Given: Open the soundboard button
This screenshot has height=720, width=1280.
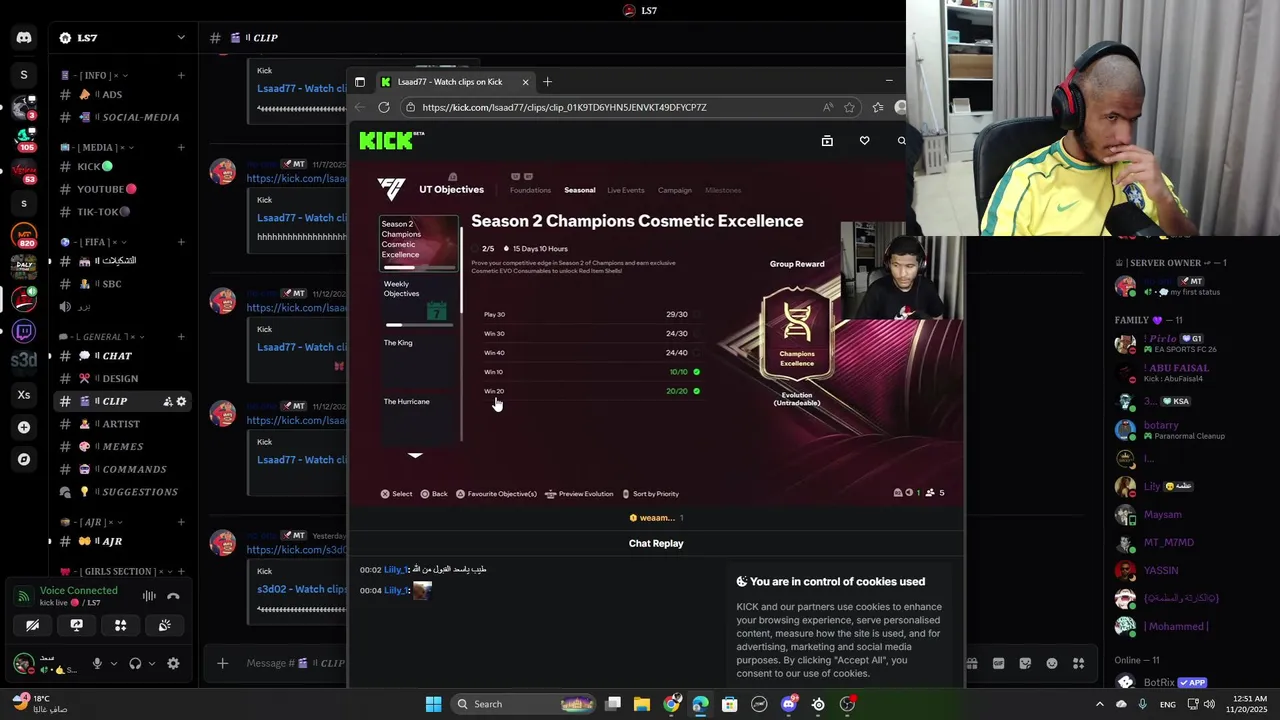Looking at the screenshot, I should coord(165,625).
